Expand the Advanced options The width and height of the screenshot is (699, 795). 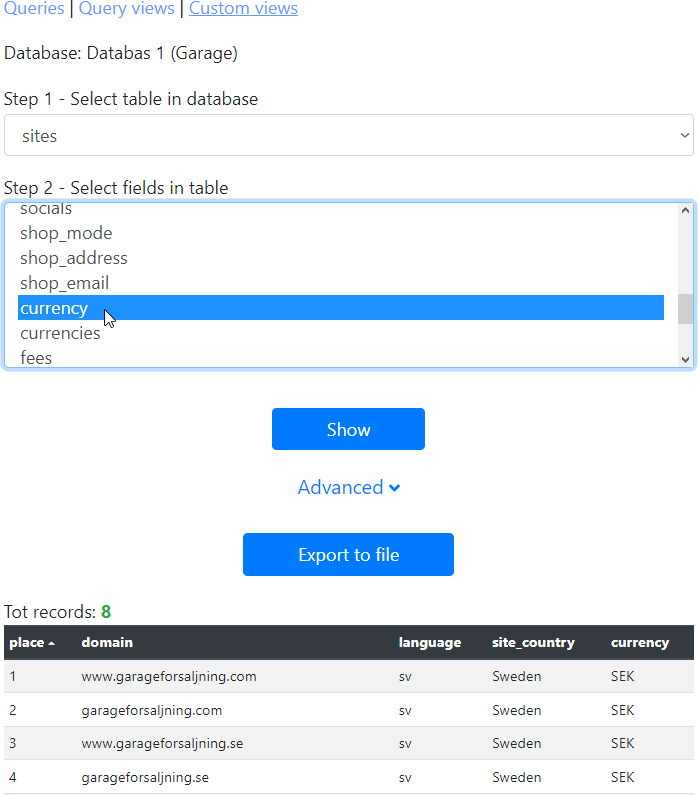[x=348, y=487]
